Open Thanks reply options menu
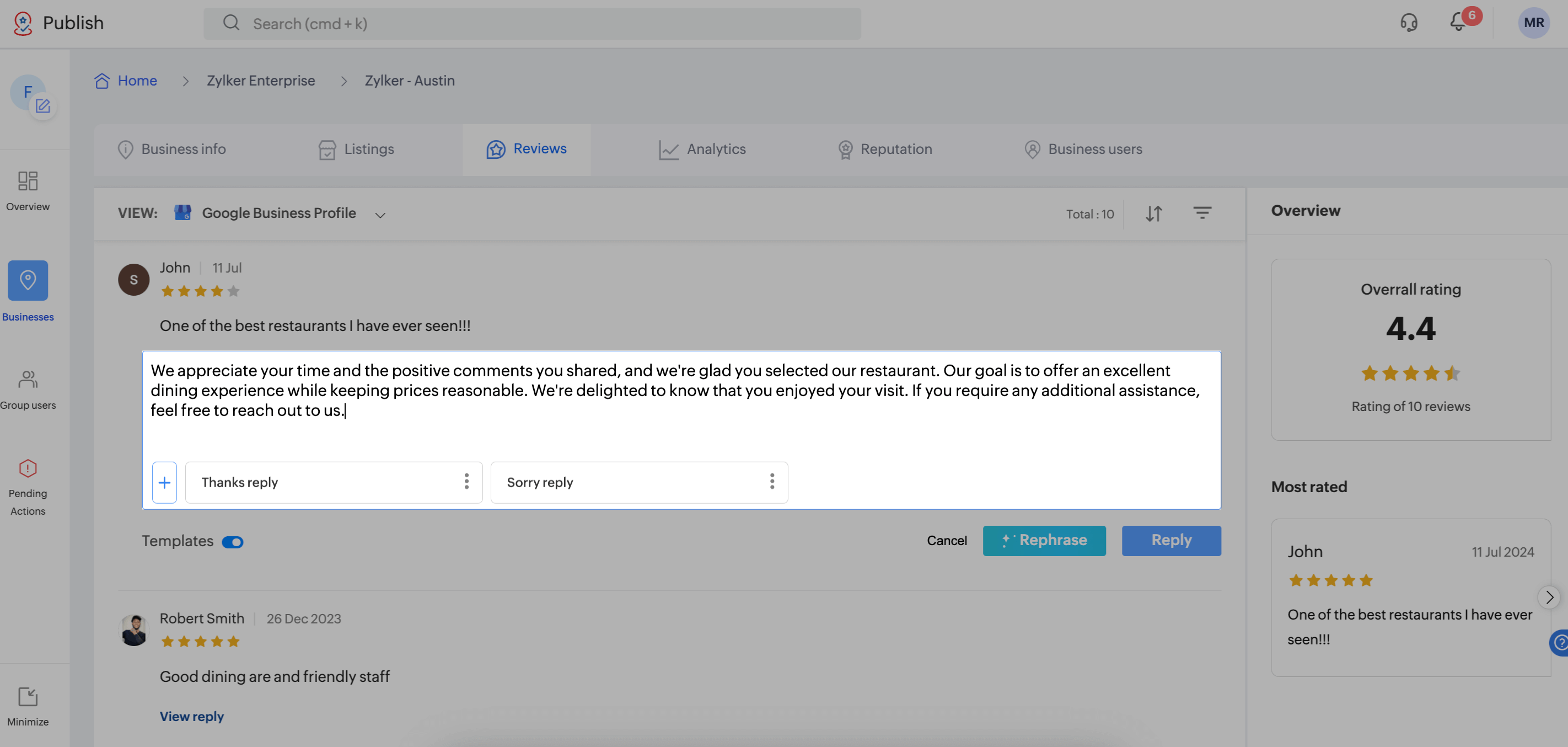 click(467, 481)
